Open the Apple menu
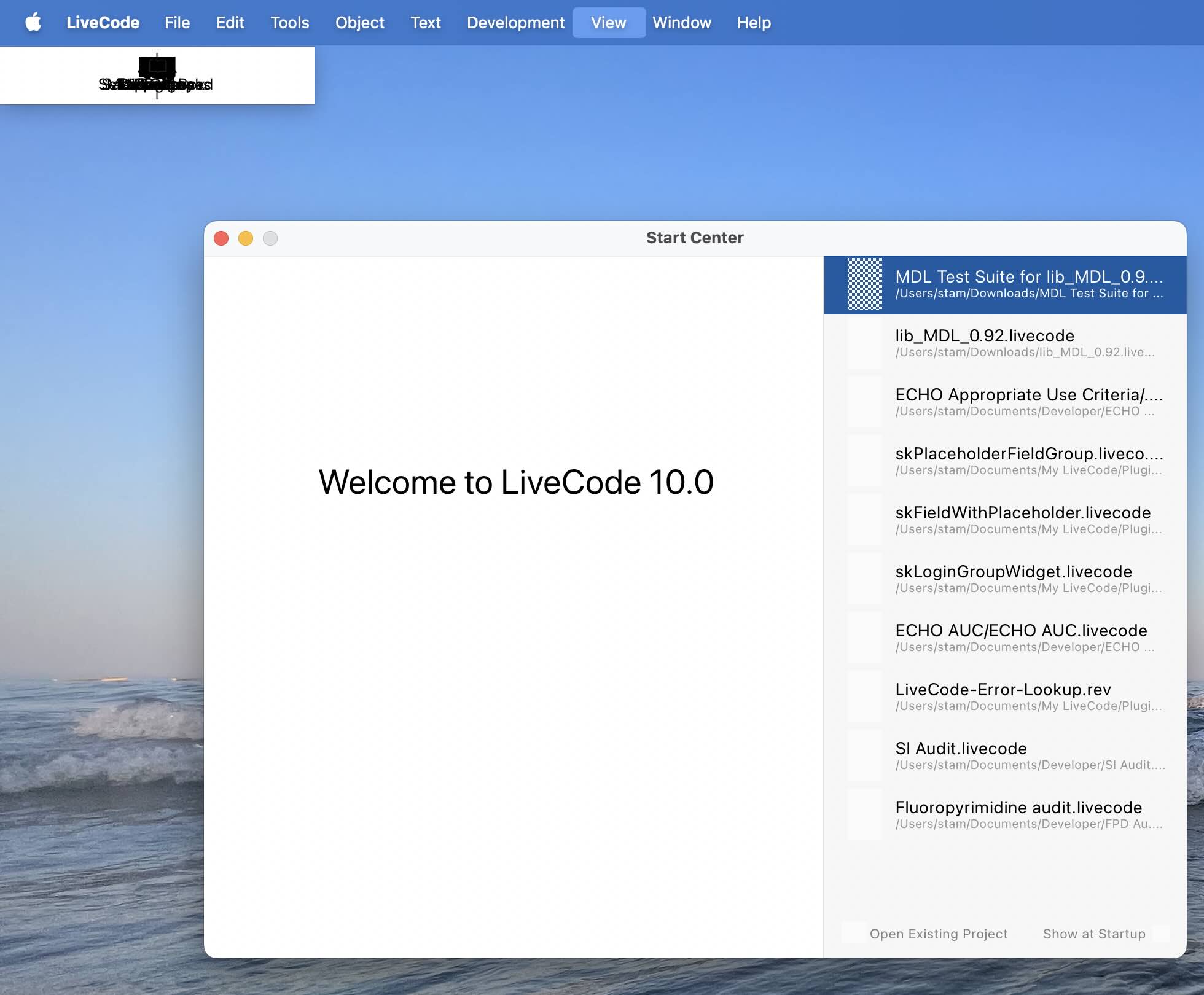This screenshot has width=1204, height=995. (33, 22)
